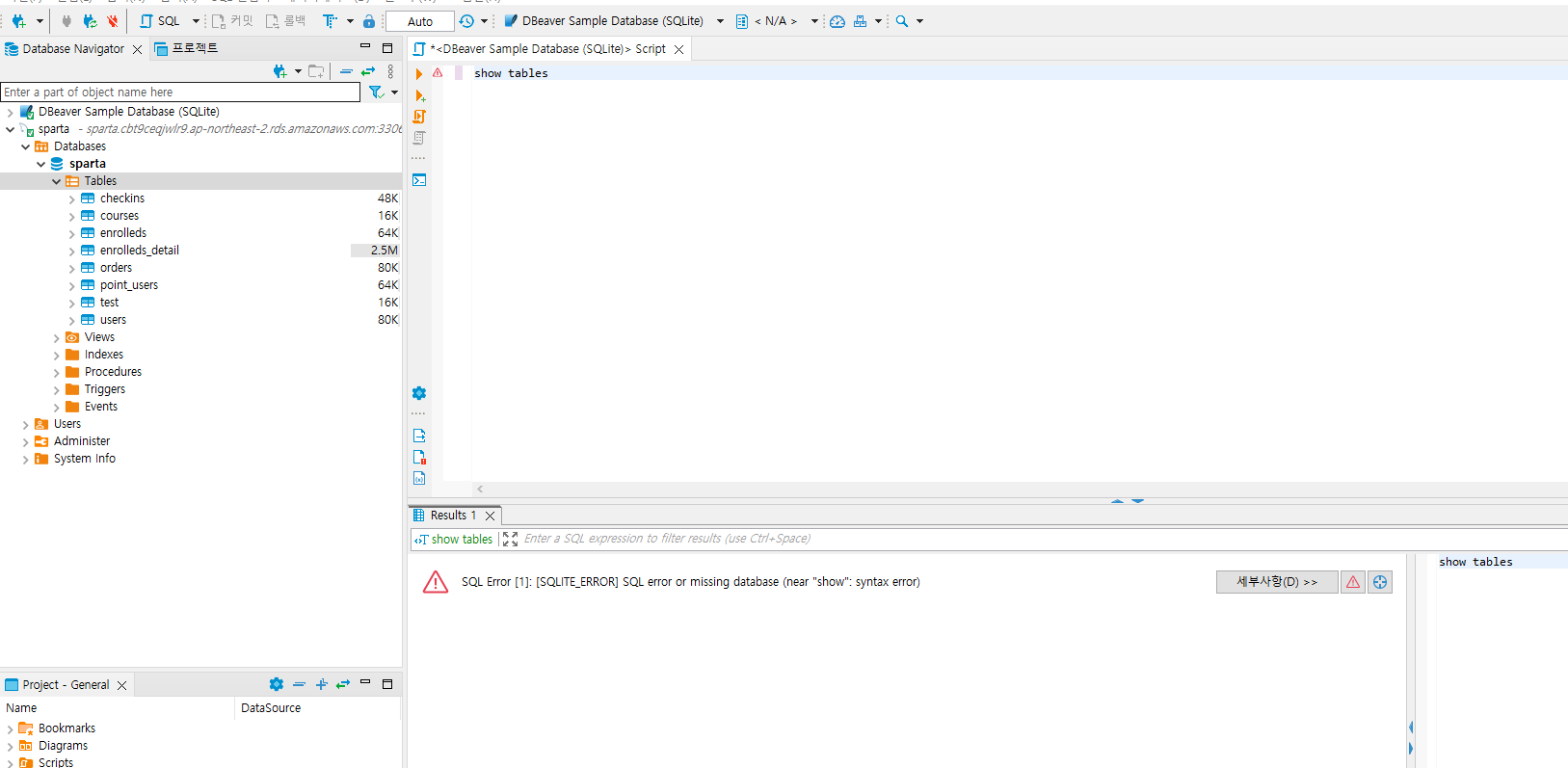Image resolution: width=1568 pixels, height=768 pixels.
Task: Click the Navigator filter funnel icon
Action: pyautogui.click(x=376, y=93)
